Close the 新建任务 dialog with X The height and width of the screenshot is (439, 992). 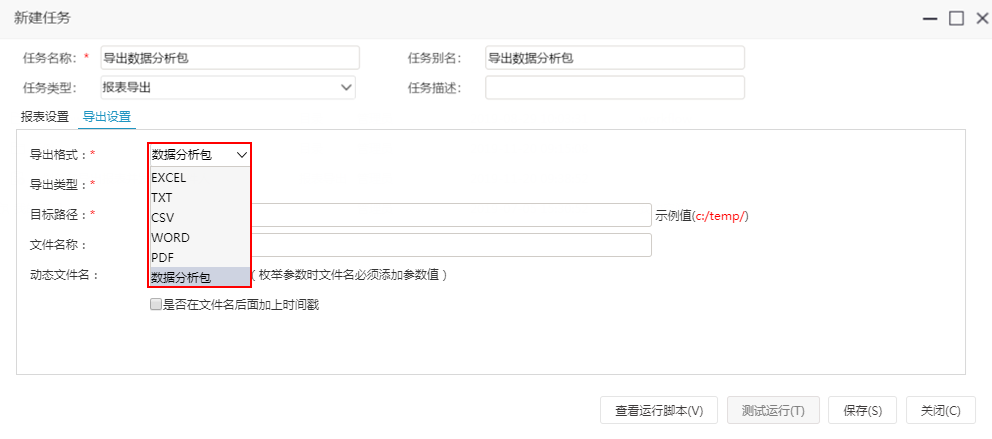[982, 19]
